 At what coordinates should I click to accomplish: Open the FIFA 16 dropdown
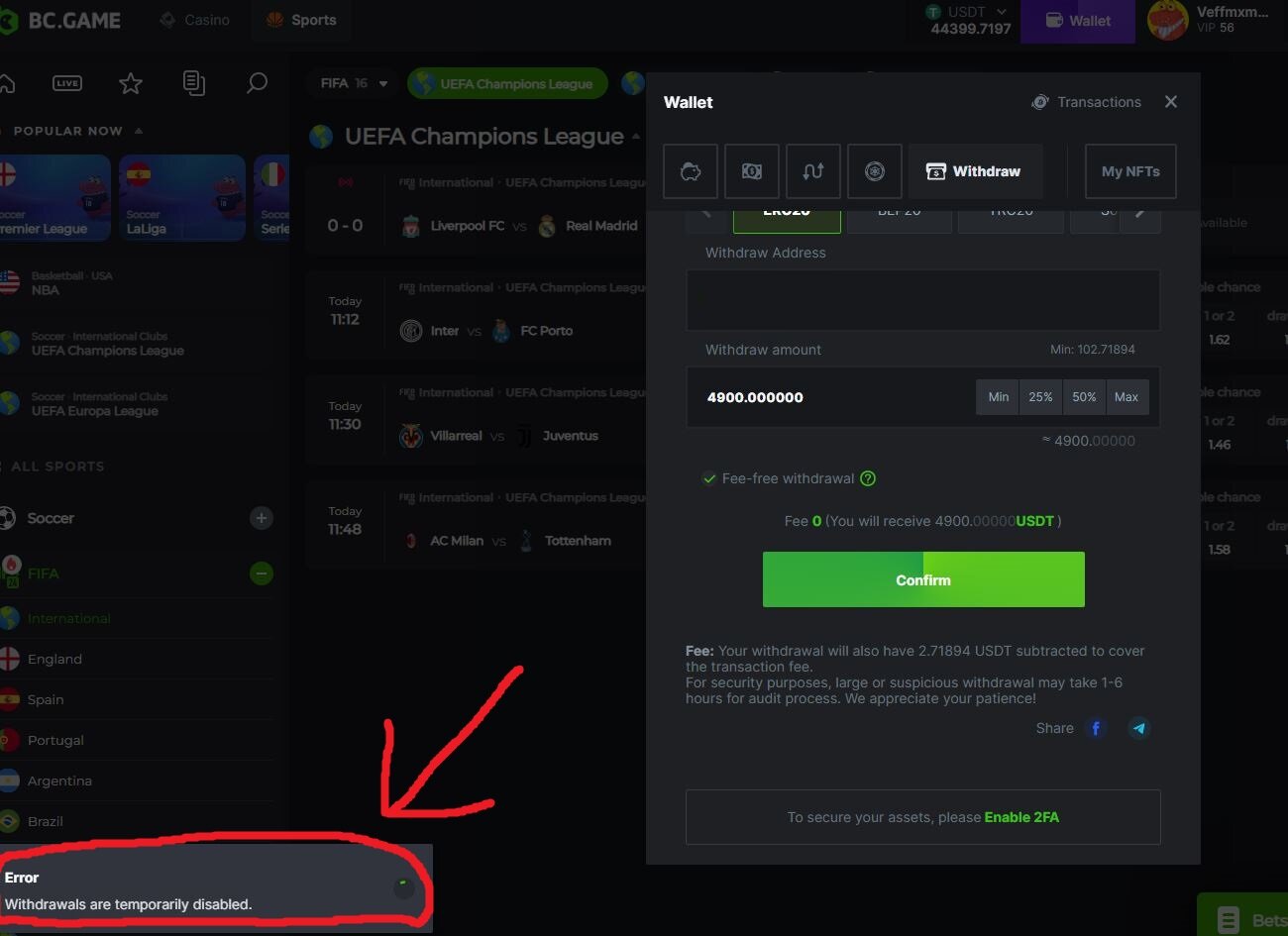tap(354, 84)
